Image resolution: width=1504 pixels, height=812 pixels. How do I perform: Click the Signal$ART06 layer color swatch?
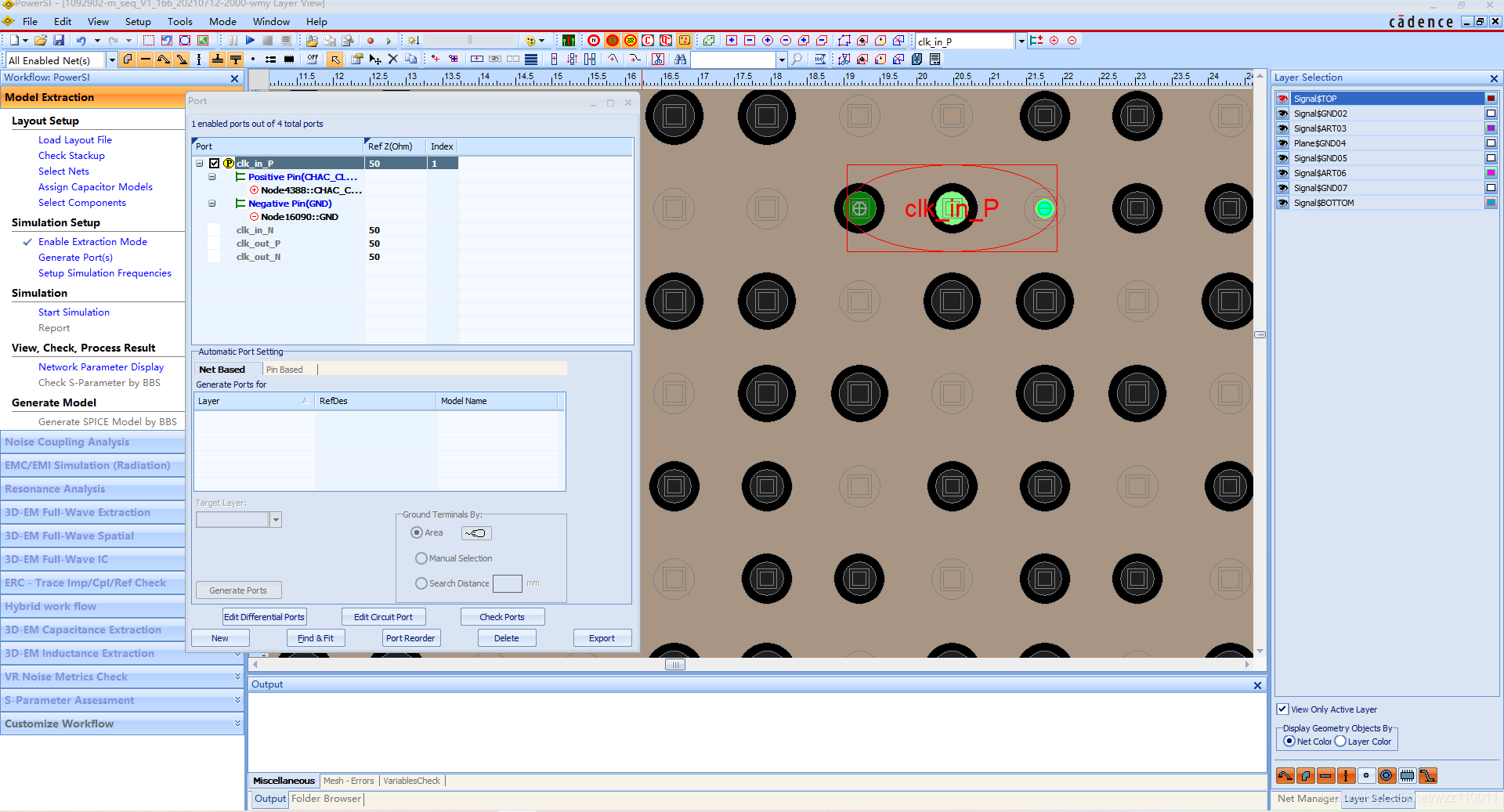coord(1491,173)
